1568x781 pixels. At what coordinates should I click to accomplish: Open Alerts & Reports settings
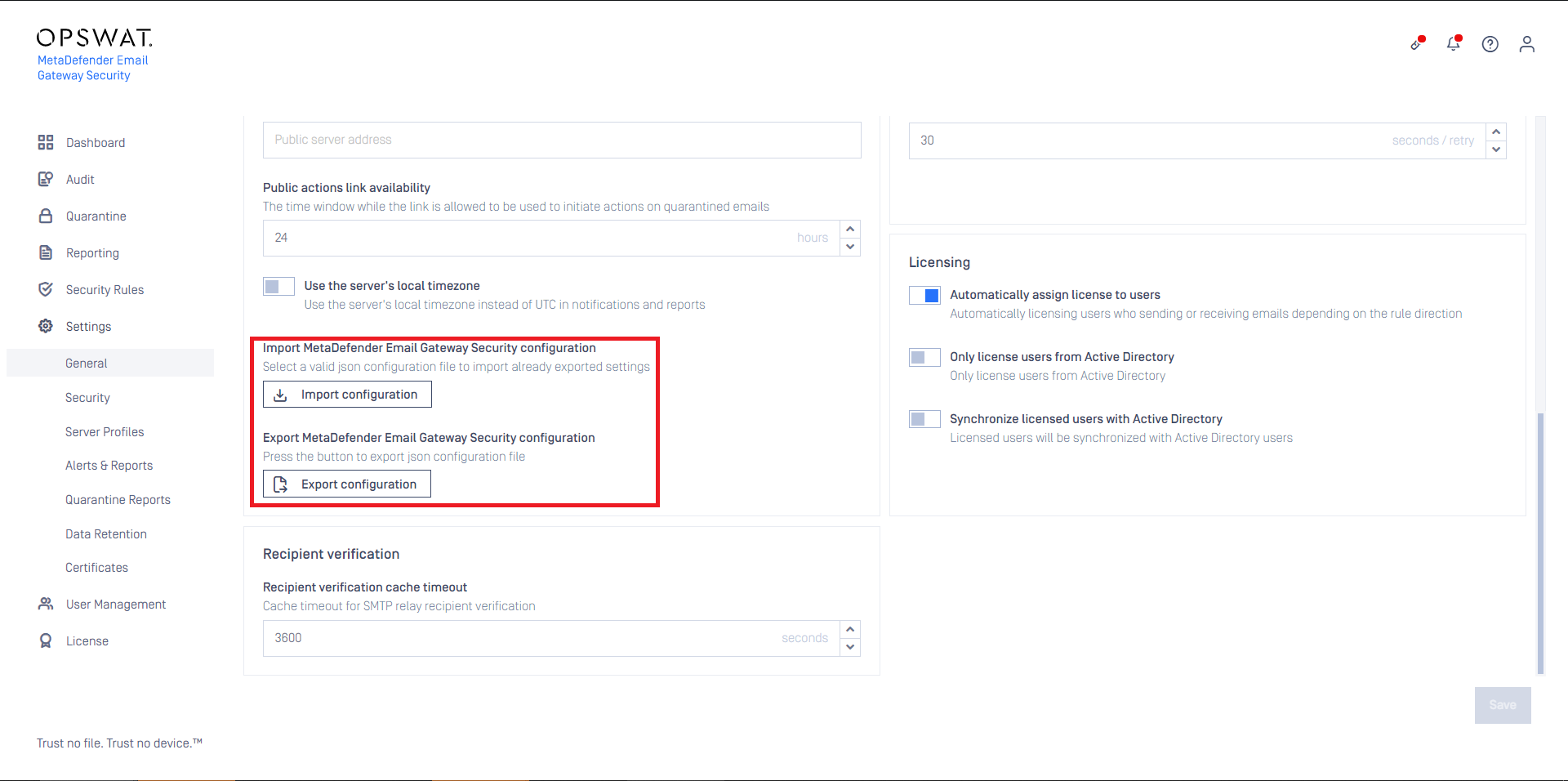(110, 465)
